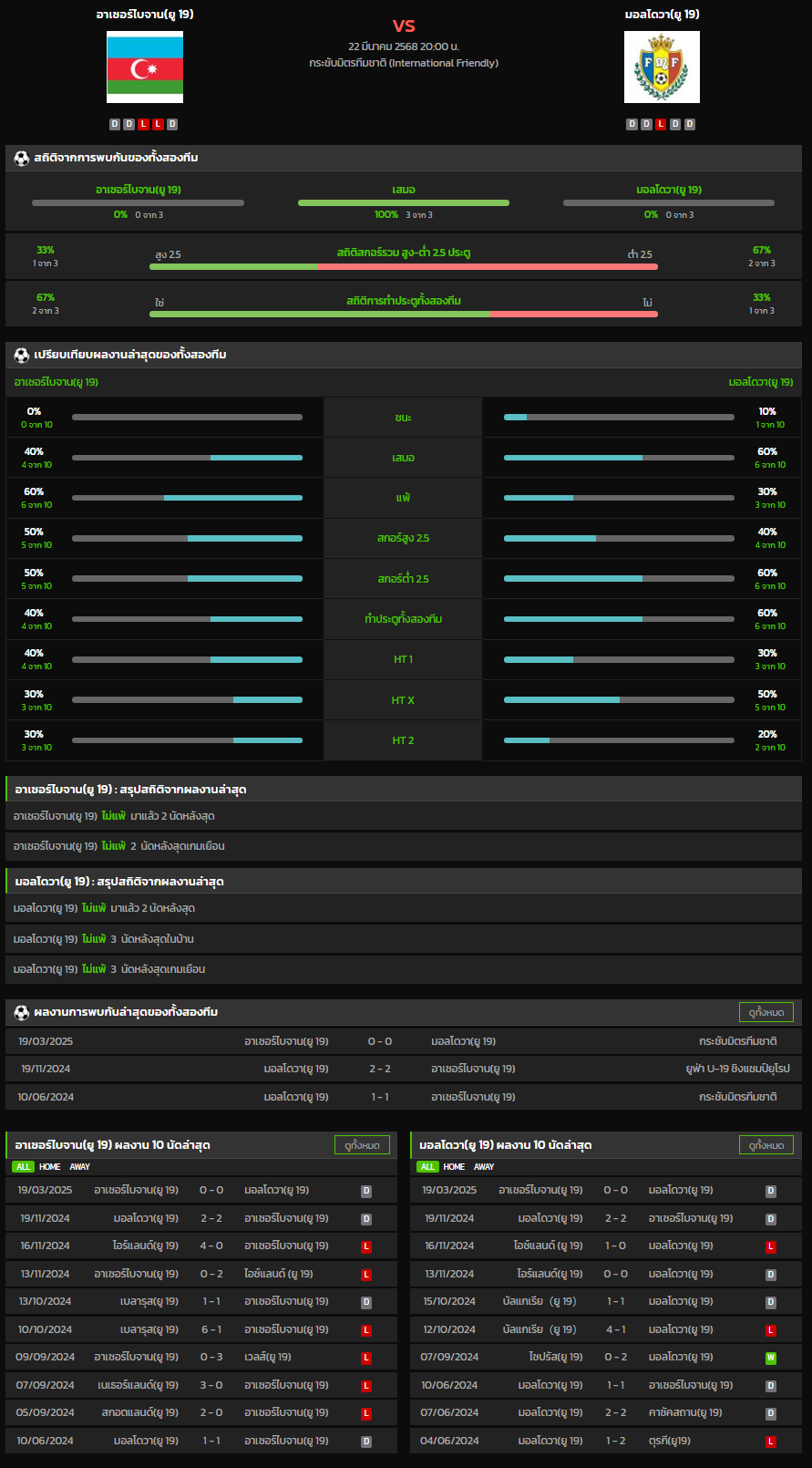Click the both-teams-to-score statistic bar
The image size is (812, 1468).
click(x=404, y=315)
